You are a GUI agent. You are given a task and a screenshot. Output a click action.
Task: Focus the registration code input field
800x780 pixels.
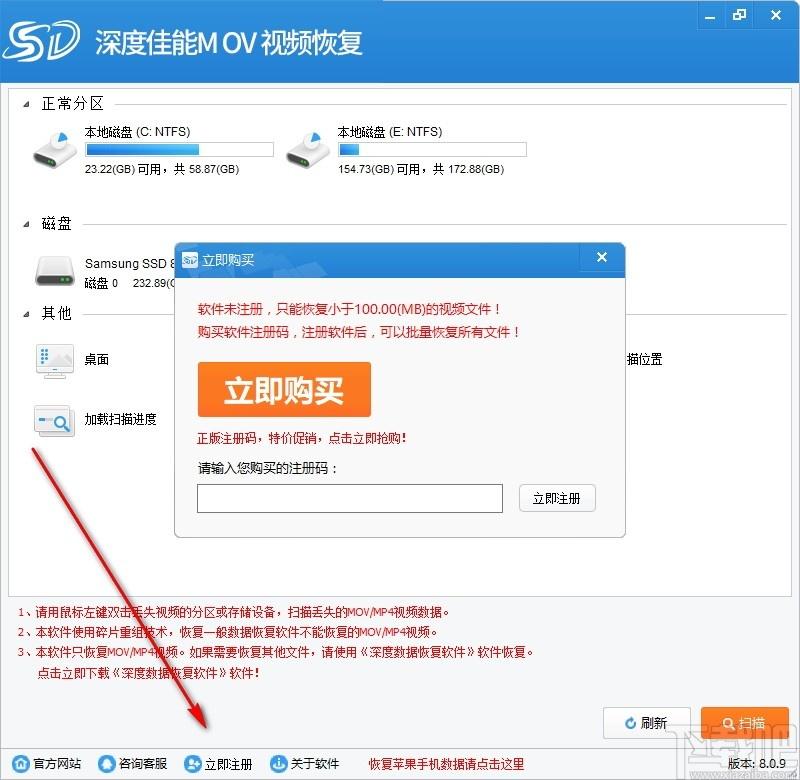pos(350,498)
